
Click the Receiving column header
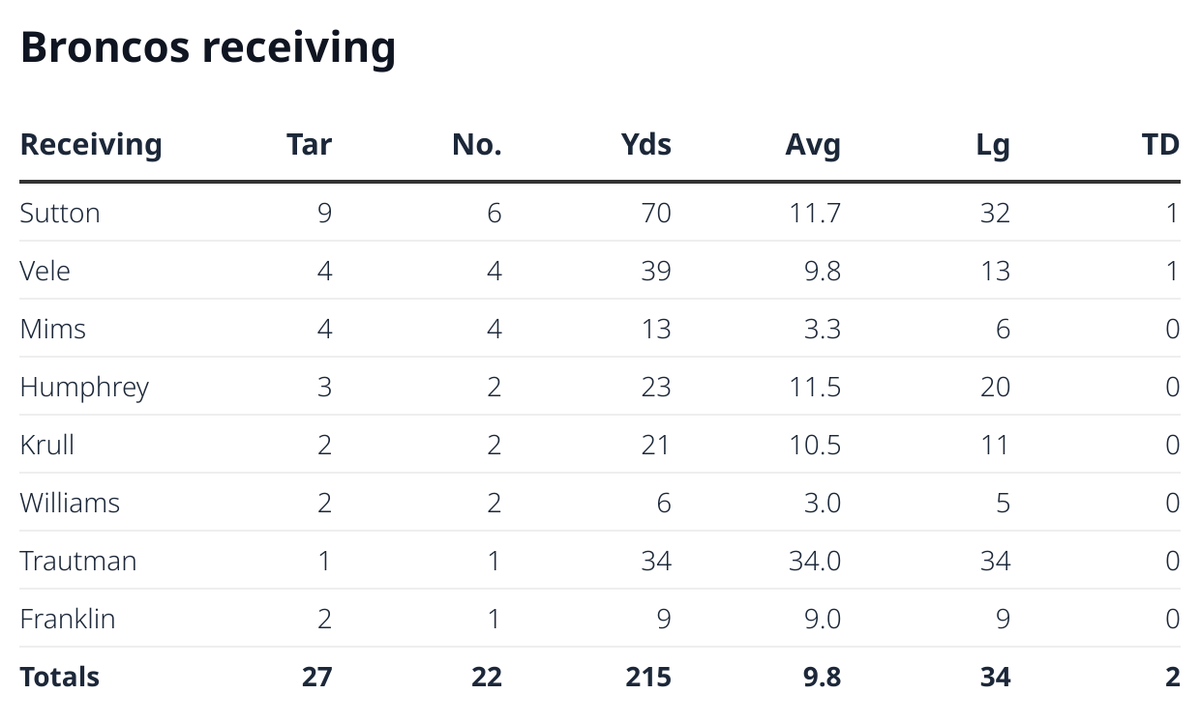tap(91, 145)
